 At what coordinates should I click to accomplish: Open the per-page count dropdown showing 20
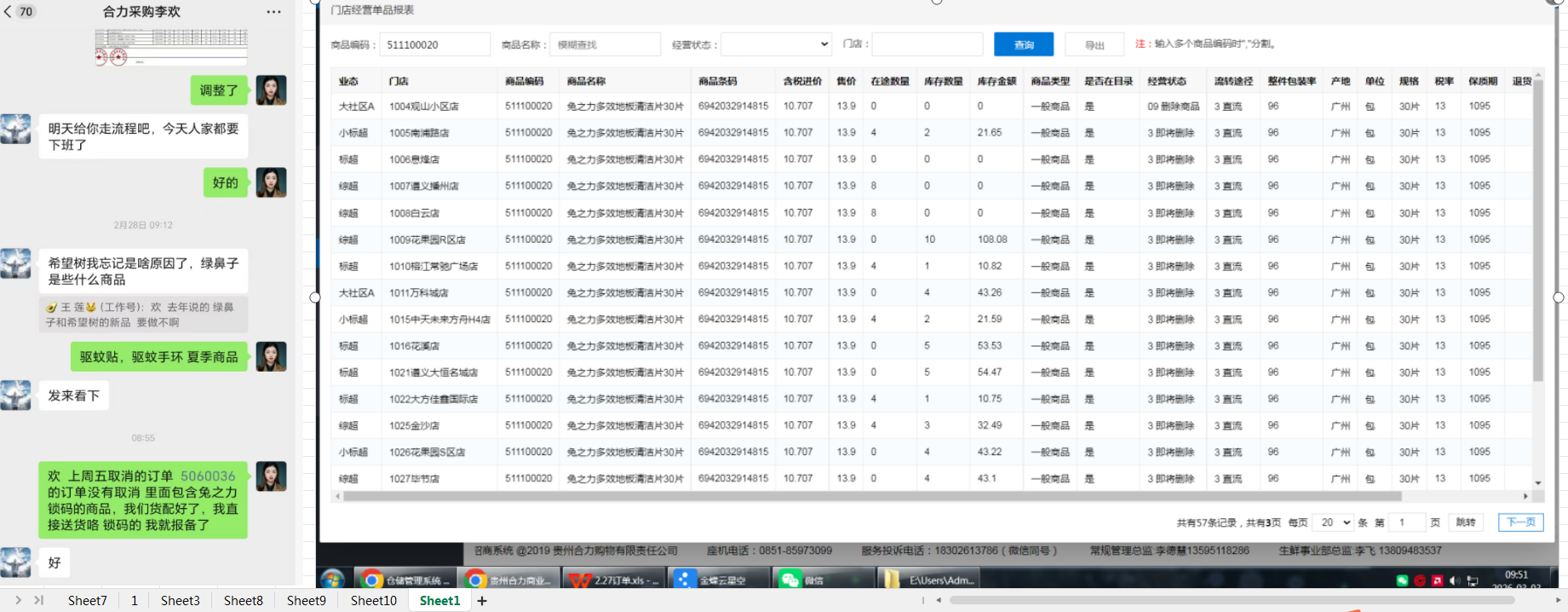point(1335,523)
